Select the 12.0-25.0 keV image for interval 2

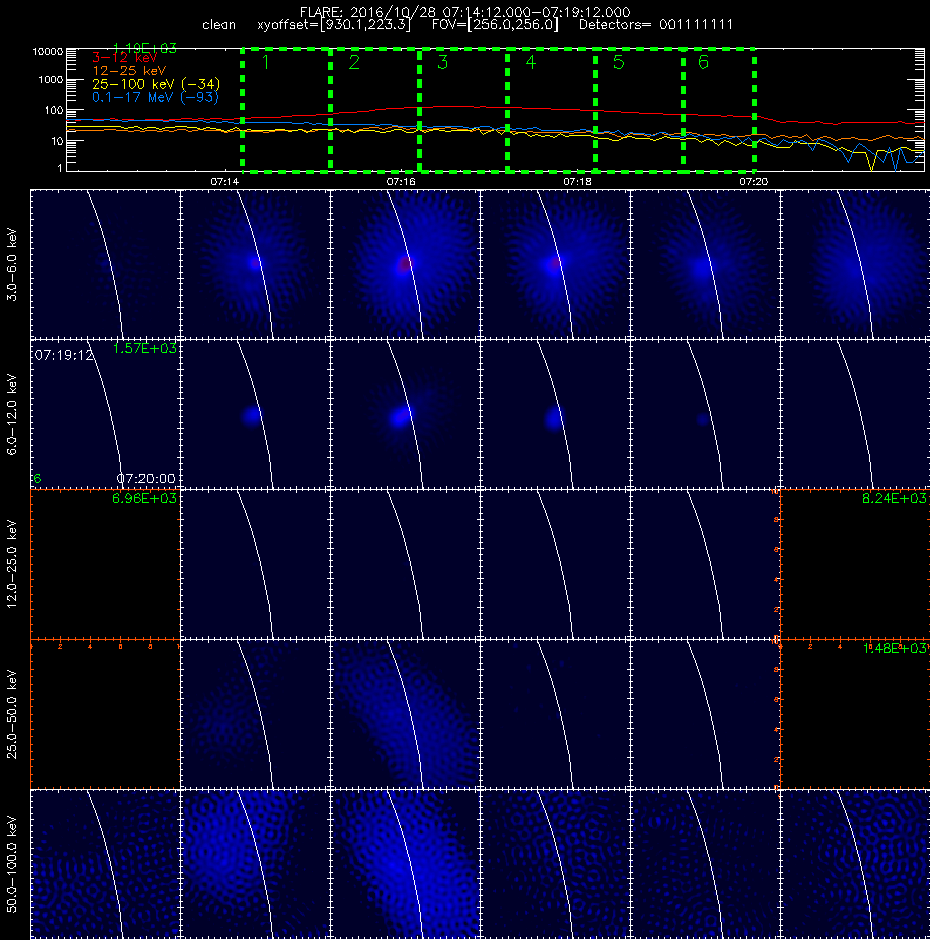click(255, 564)
